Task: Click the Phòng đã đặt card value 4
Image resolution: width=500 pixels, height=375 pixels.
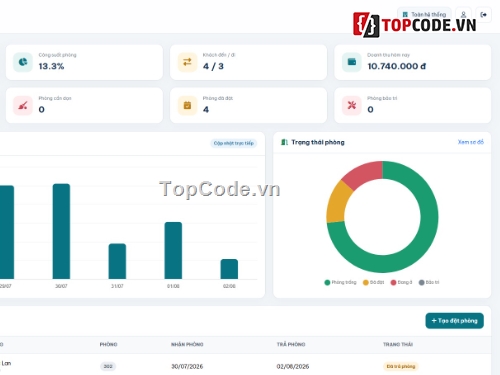Action: tap(206, 109)
